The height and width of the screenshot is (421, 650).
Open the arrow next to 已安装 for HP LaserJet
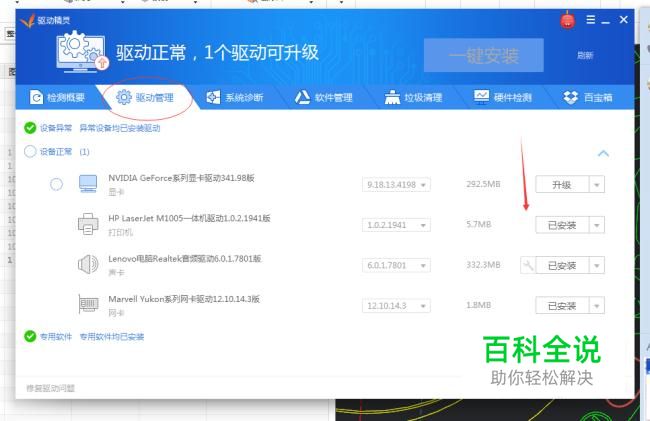597,225
